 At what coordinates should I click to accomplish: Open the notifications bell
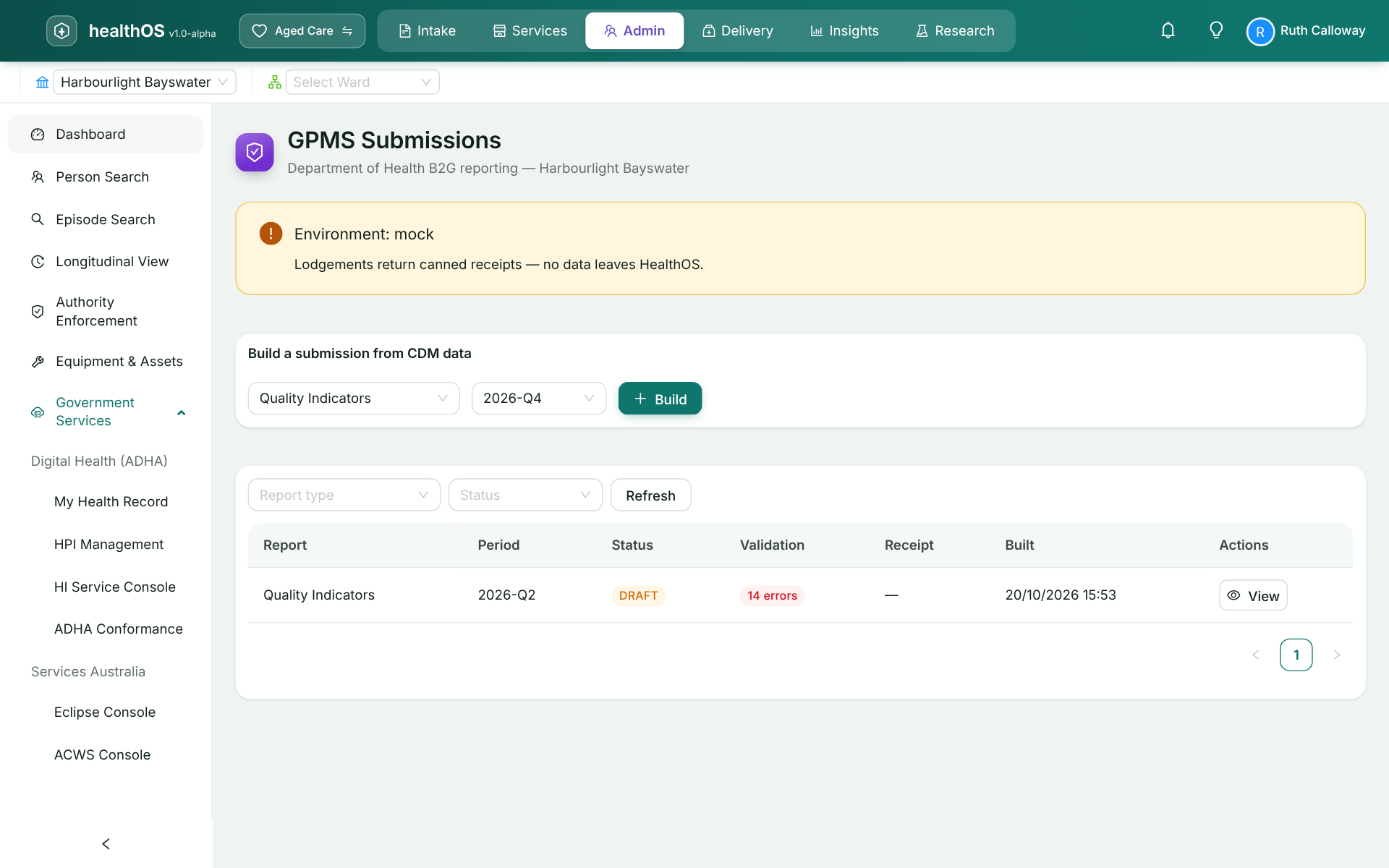(x=1168, y=30)
